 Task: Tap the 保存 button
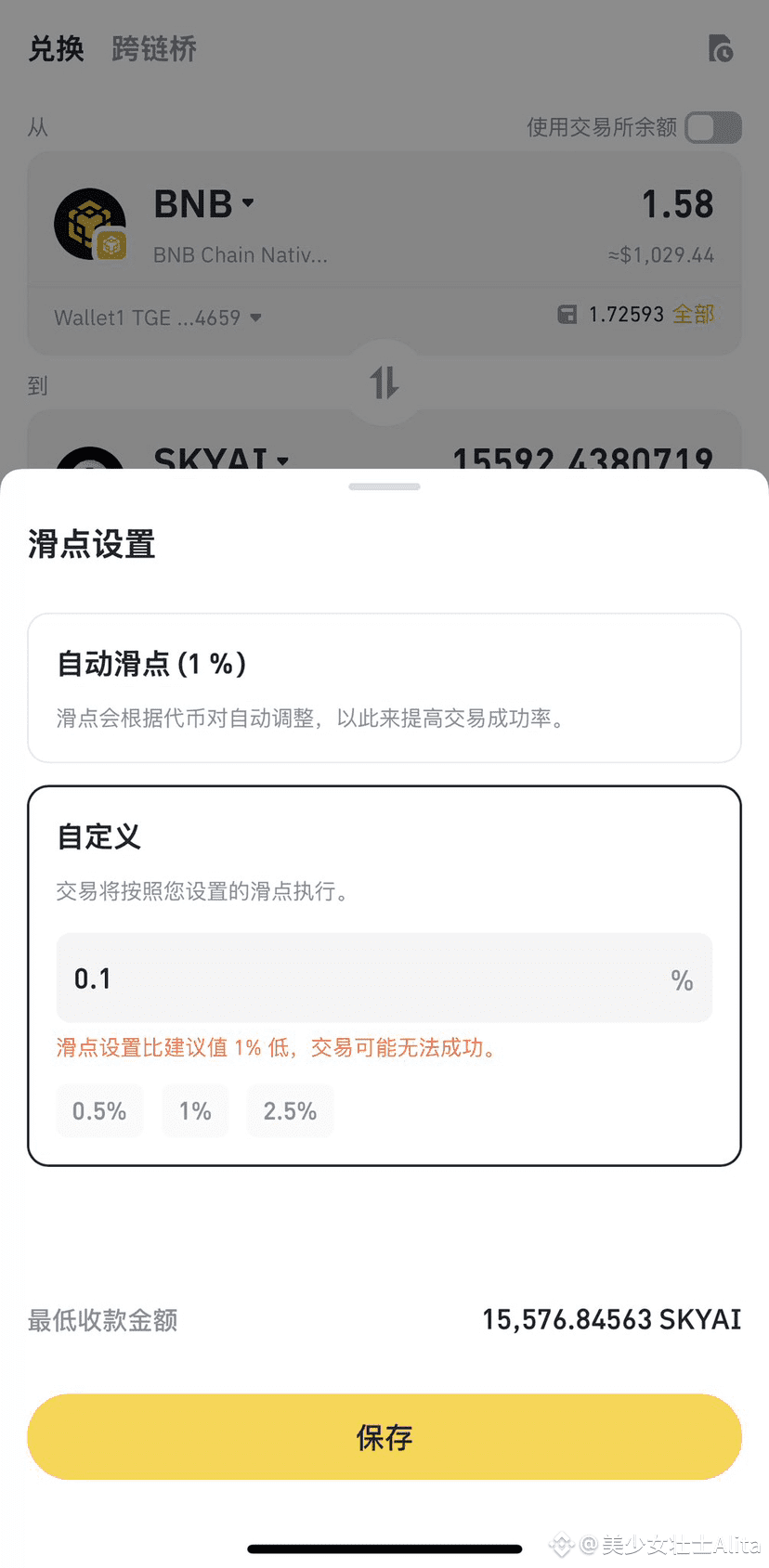[x=384, y=1436]
